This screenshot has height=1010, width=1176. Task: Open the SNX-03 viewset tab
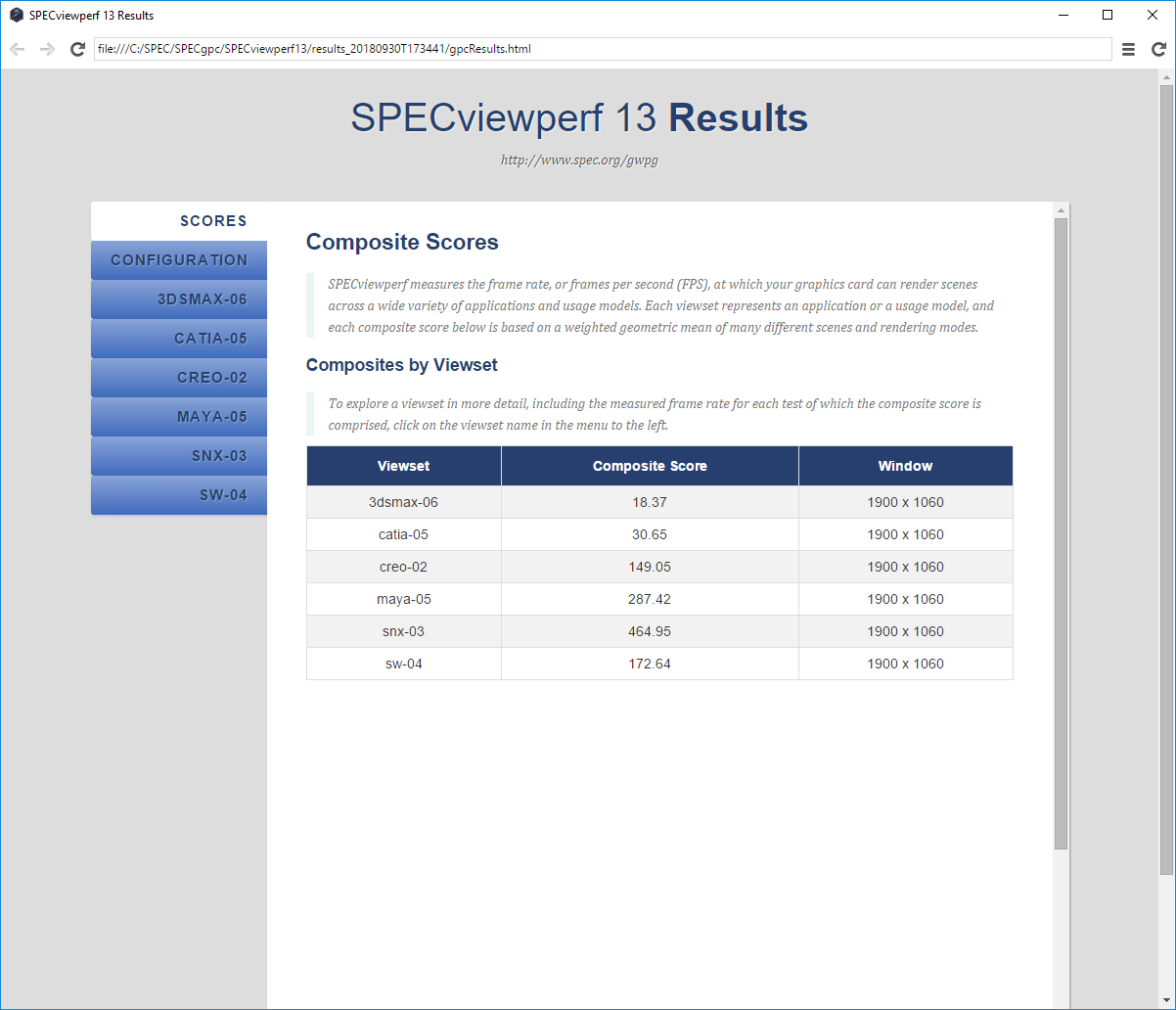click(x=179, y=456)
